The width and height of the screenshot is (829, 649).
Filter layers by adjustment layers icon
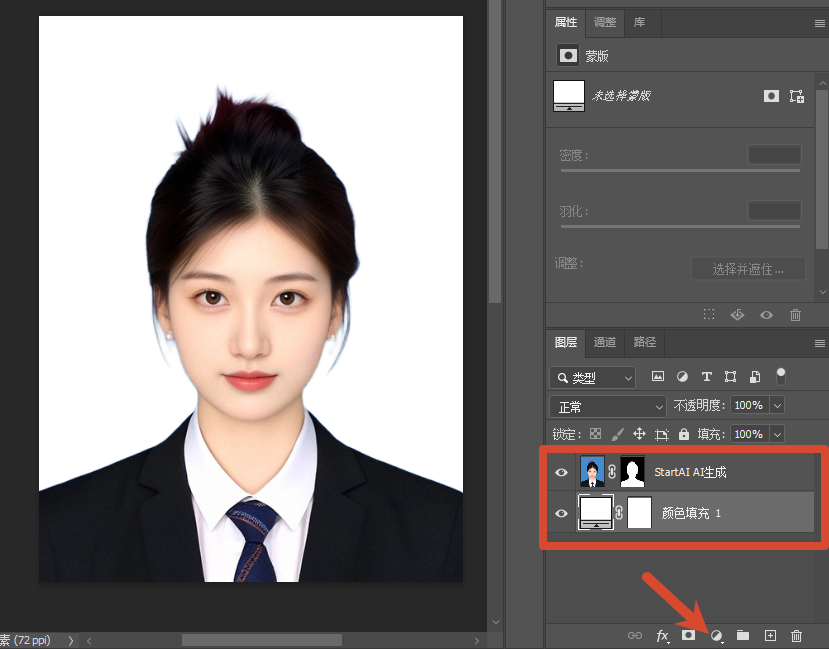click(x=683, y=377)
